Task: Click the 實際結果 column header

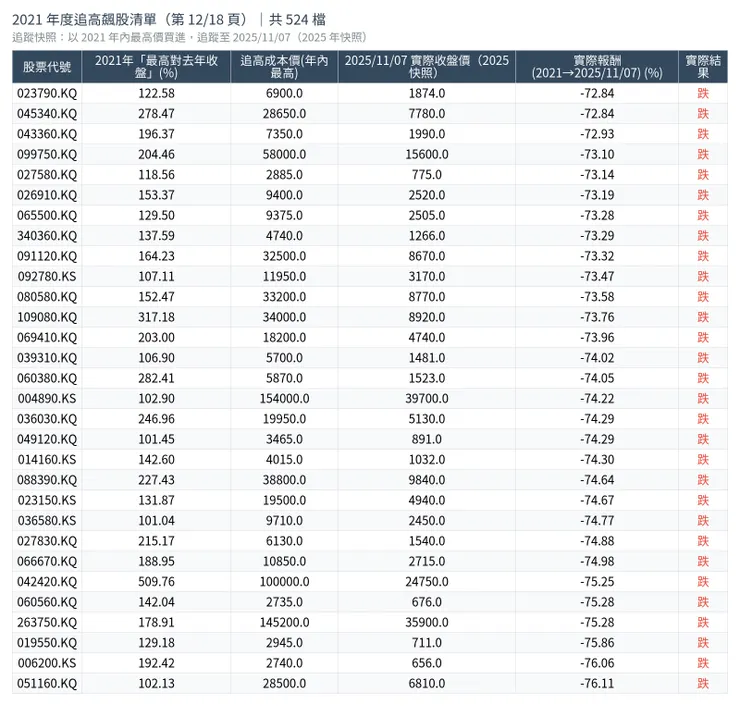Action: click(703, 67)
